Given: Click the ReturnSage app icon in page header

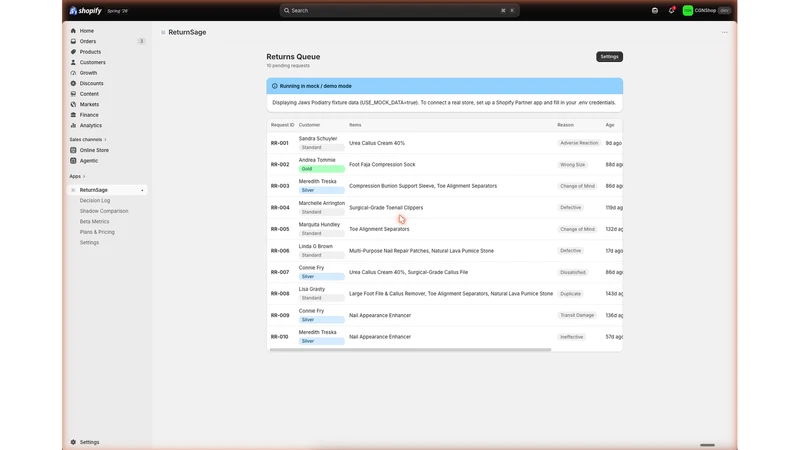Looking at the screenshot, I should [163, 32].
